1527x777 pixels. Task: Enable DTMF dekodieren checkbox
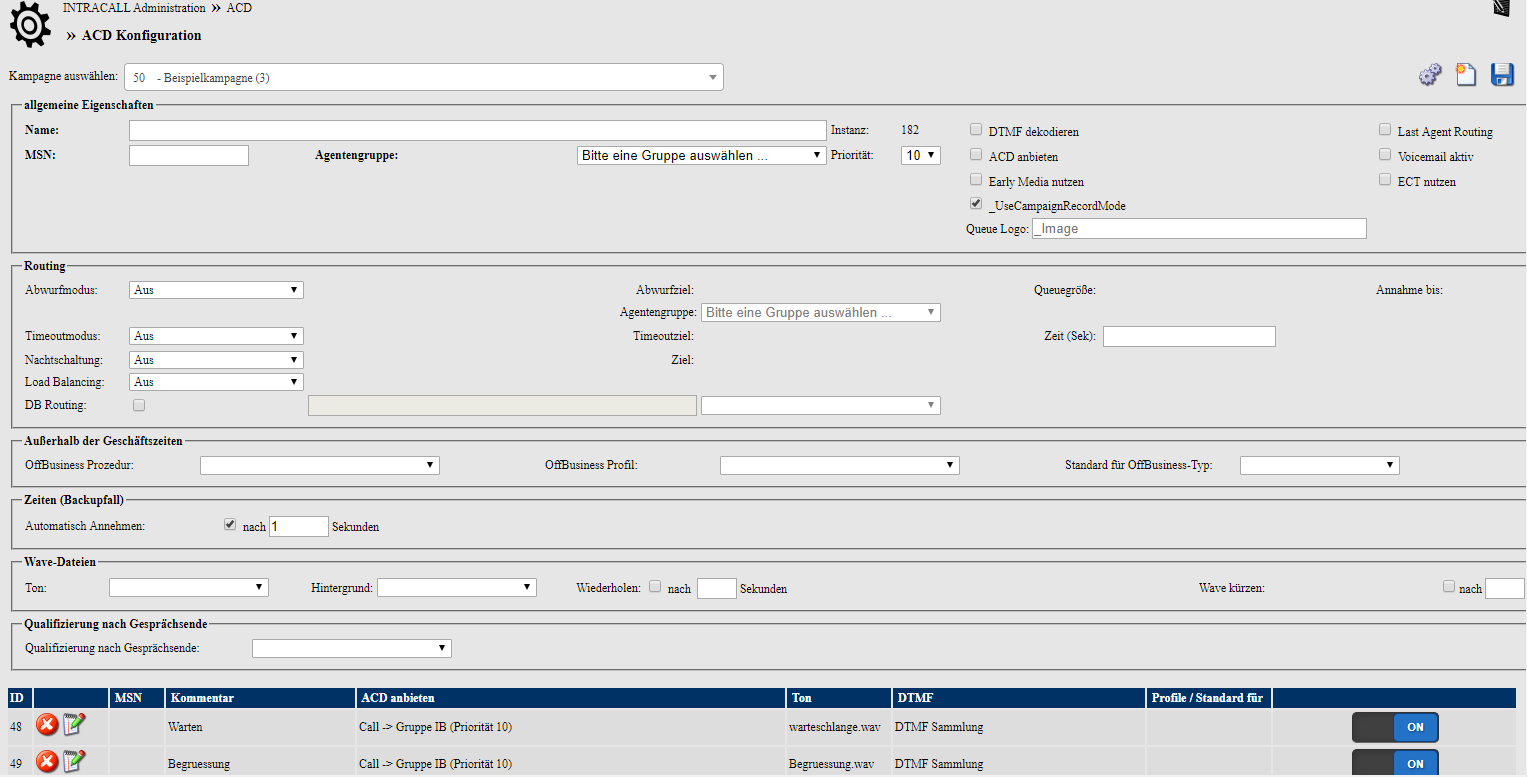coord(976,130)
